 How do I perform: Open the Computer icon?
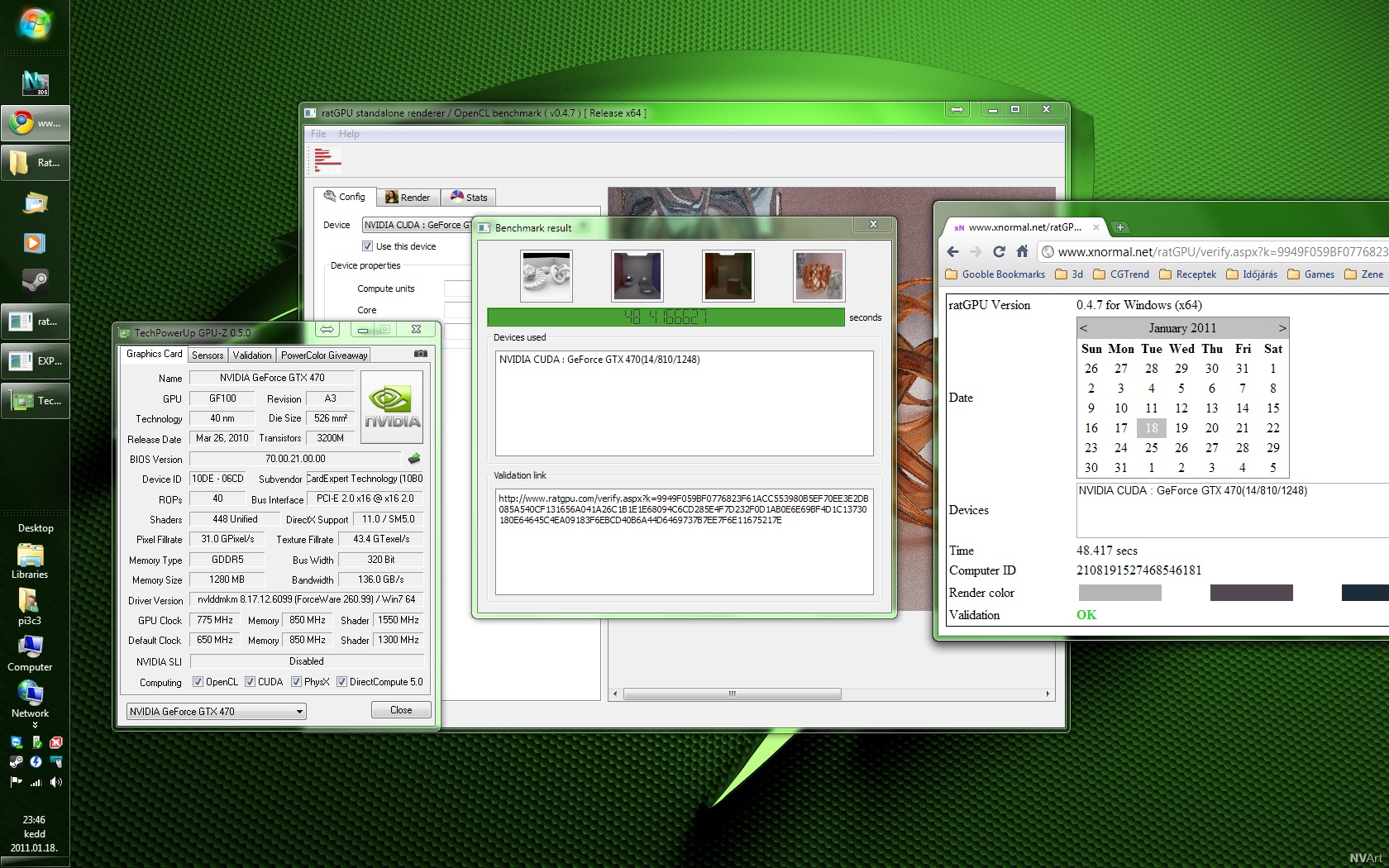click(30, 653)
